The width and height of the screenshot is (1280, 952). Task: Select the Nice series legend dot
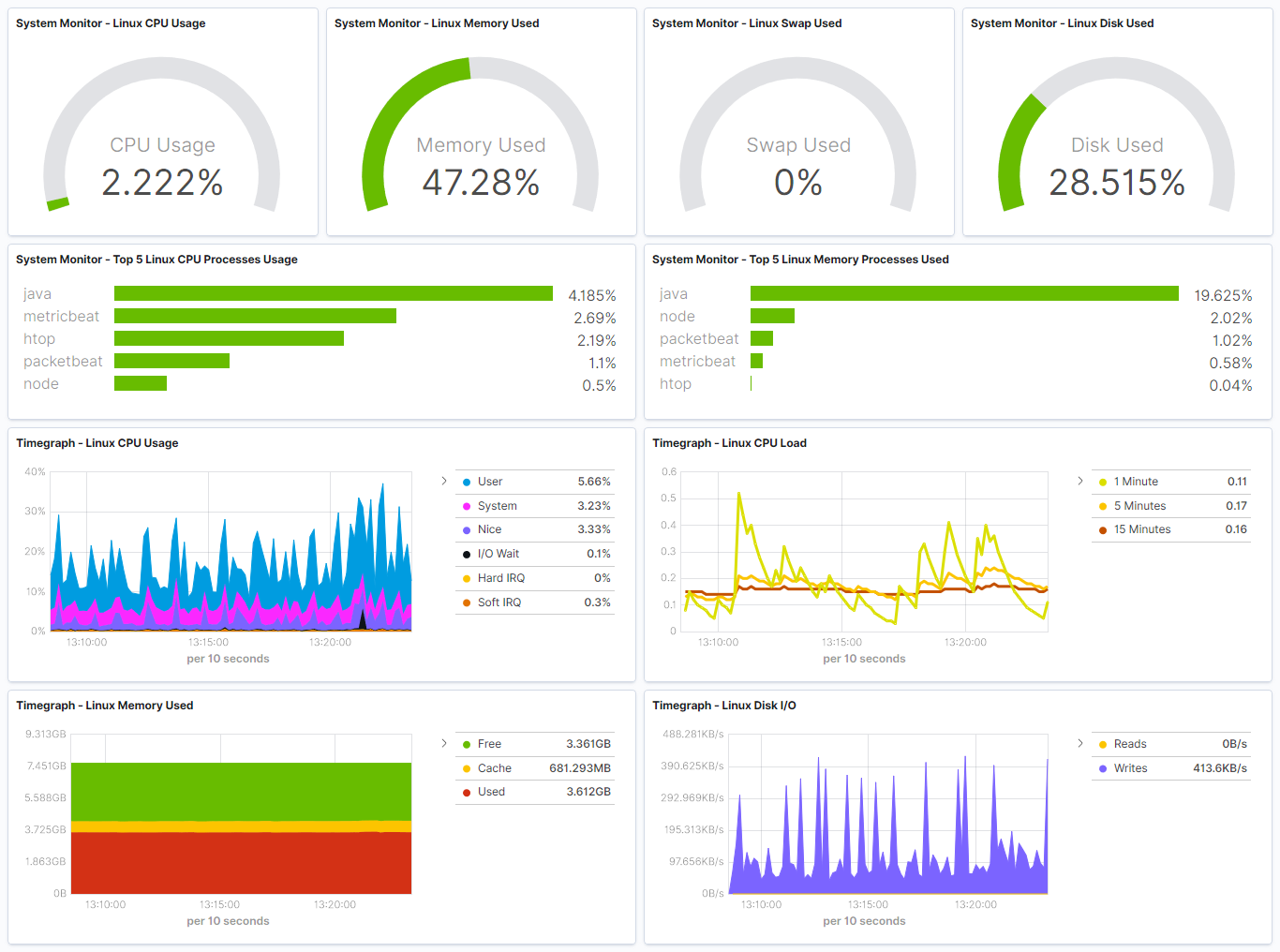pyautogui.click(x=467, y=530)
